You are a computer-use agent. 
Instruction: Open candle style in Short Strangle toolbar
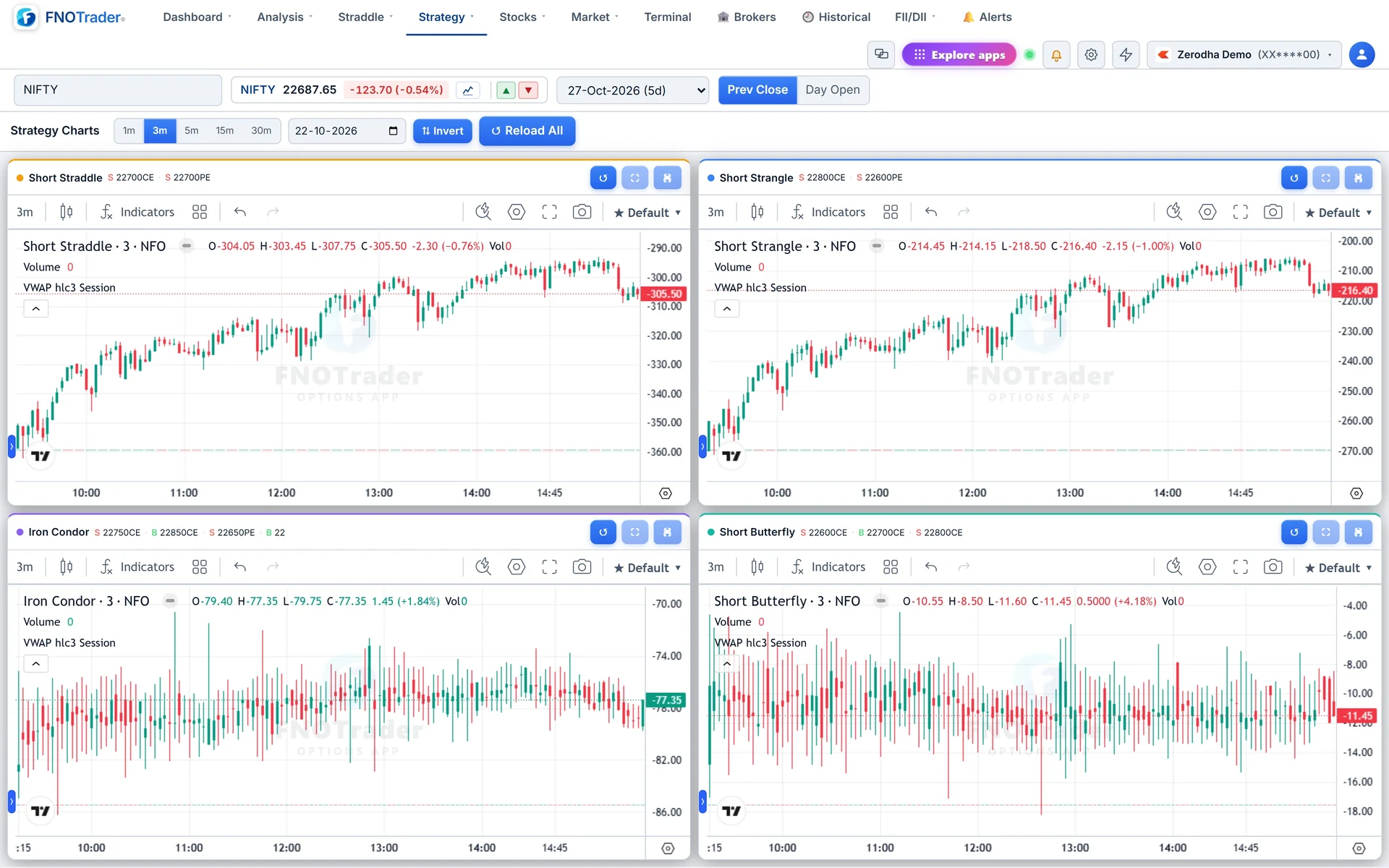757,212
